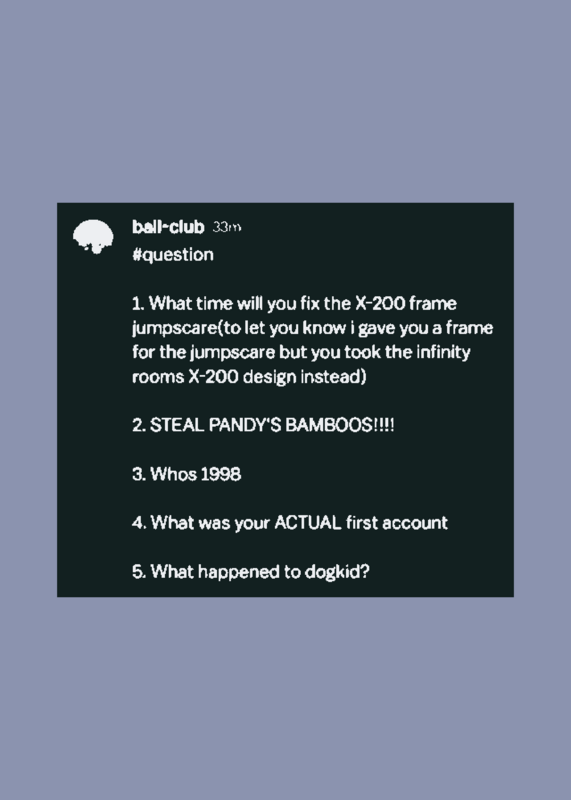The width and height of the screenshot is (571, 800).
Task: Open the ball-club username
Action: 168,227
